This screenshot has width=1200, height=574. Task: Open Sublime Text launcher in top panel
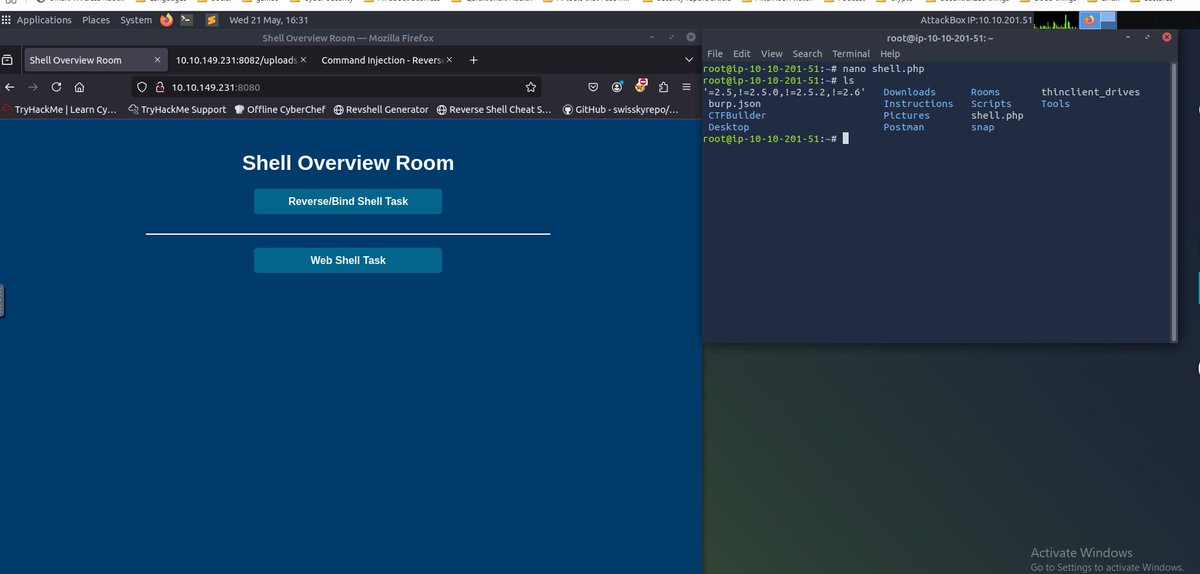pos(214,20)
